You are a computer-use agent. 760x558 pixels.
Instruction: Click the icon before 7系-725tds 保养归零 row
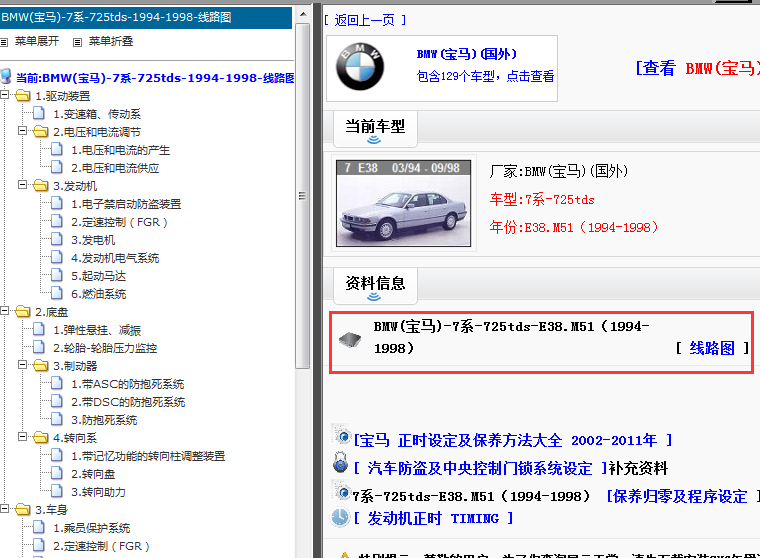coord(342,491)
